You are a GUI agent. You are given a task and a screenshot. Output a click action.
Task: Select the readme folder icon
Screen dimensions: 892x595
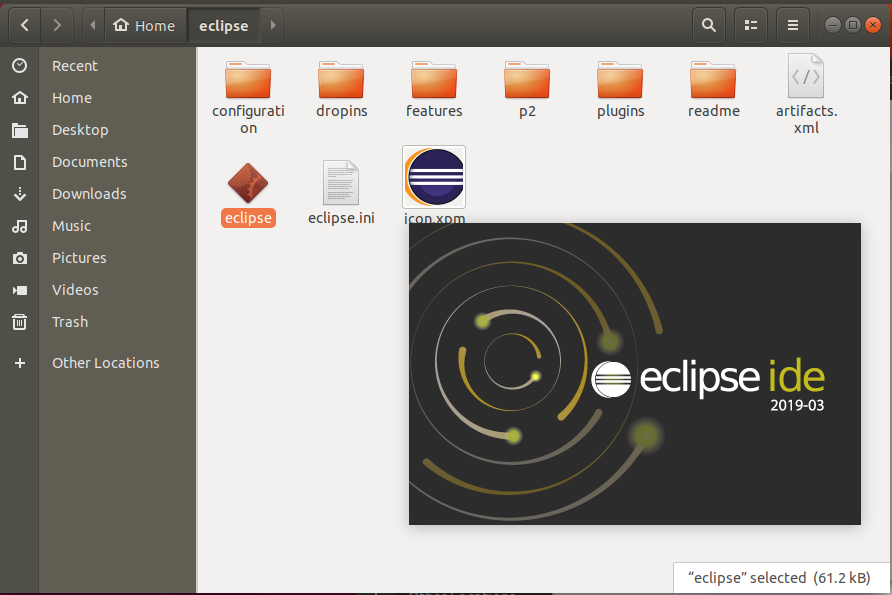(x=713, y=80)
